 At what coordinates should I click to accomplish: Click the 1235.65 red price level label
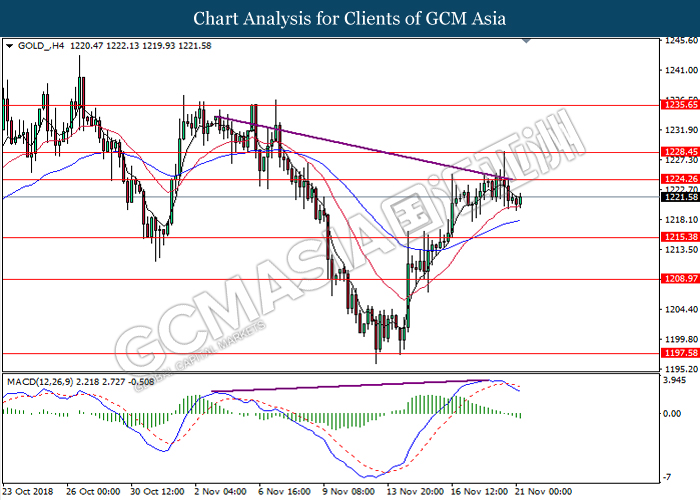point(681,105)
